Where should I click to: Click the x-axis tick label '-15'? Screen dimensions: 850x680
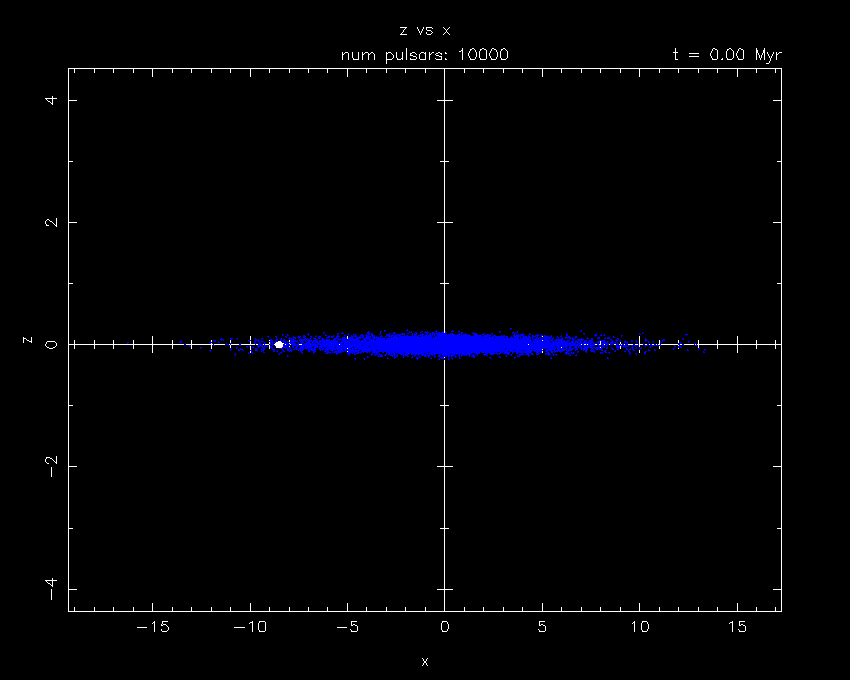pyautogui.click(x=153, y=627)
